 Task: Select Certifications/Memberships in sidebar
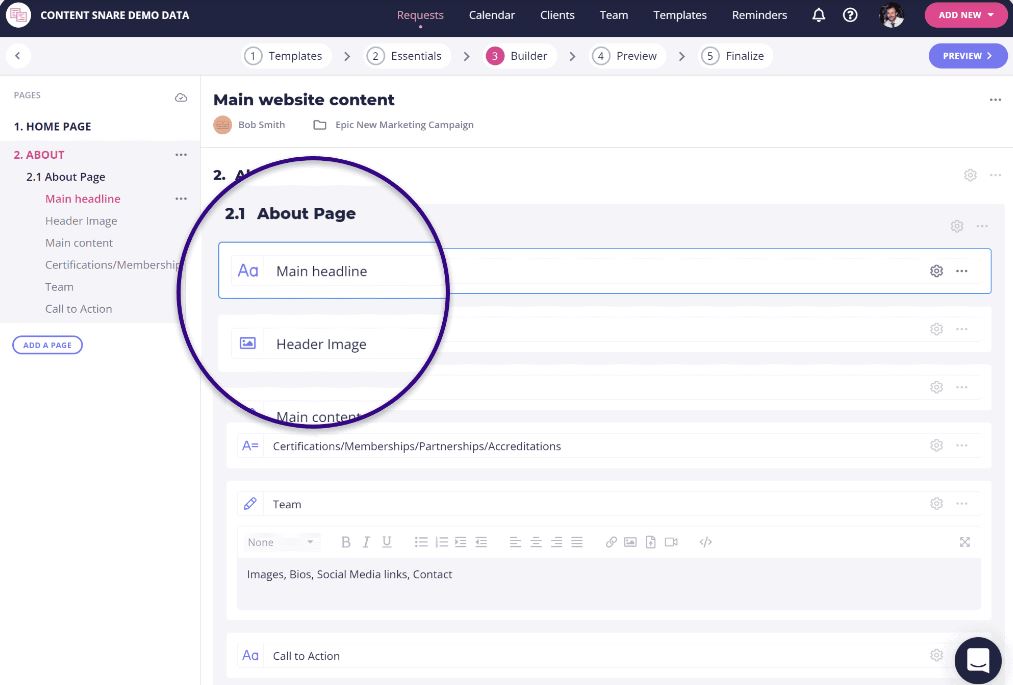click(x=112, y=265)
